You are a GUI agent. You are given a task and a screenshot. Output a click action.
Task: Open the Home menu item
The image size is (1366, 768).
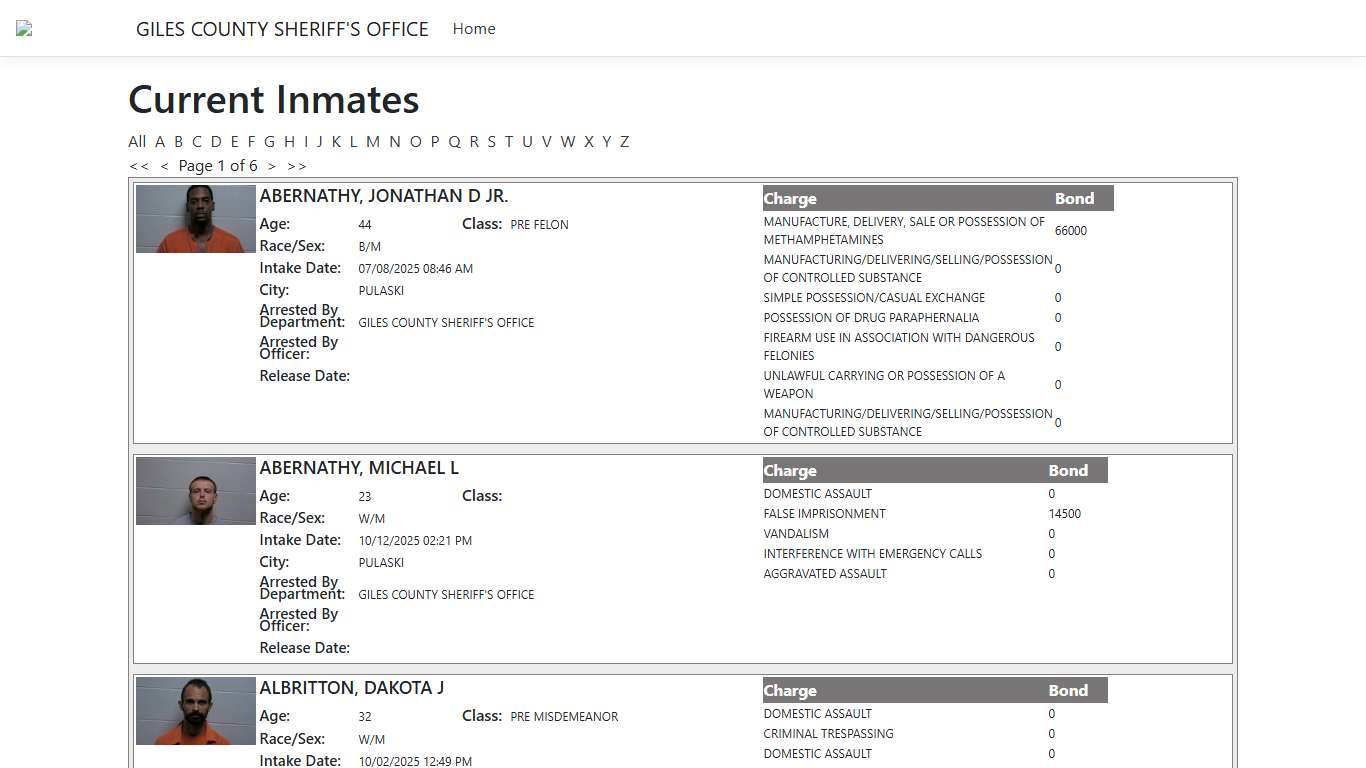point(473,28)
